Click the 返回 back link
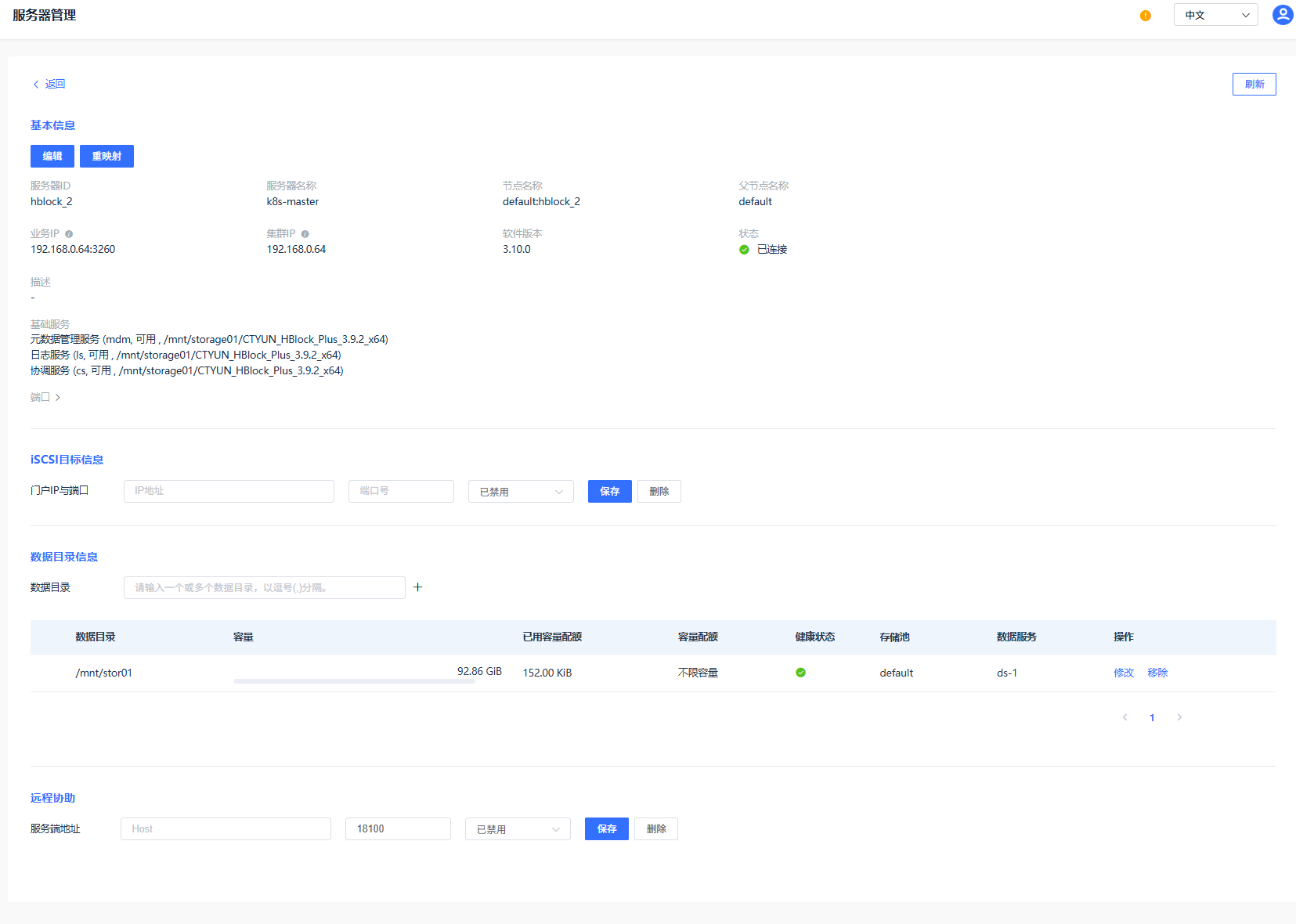 tap(49, 84)
